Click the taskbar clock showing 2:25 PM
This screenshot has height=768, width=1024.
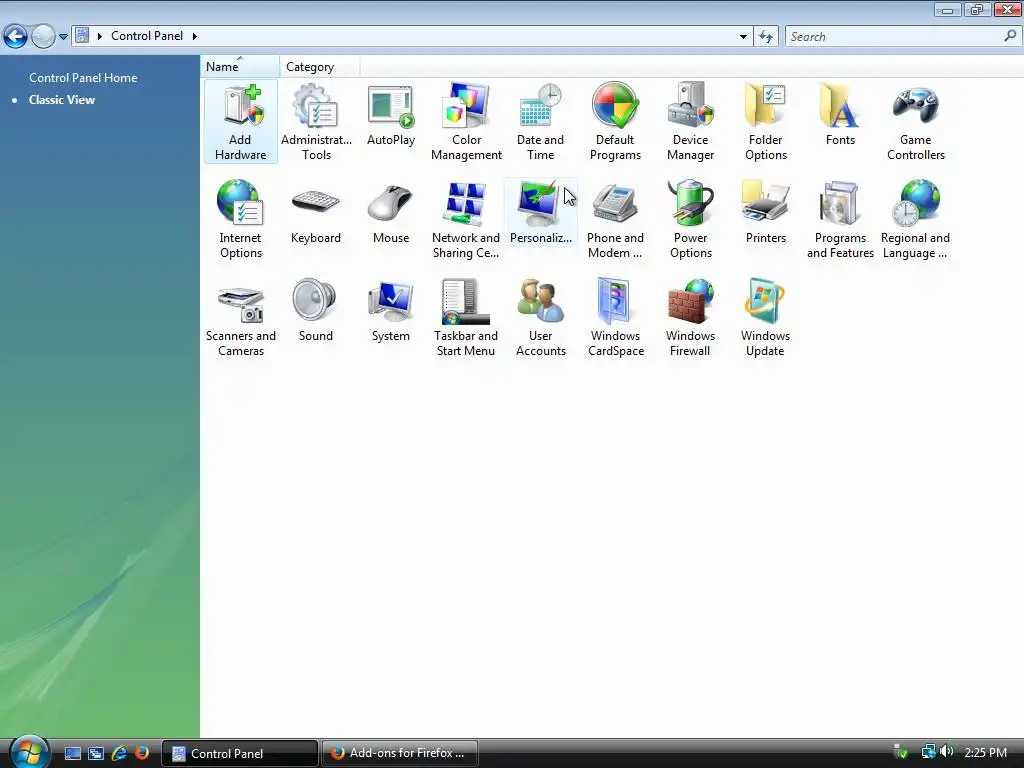coord(985,753)
